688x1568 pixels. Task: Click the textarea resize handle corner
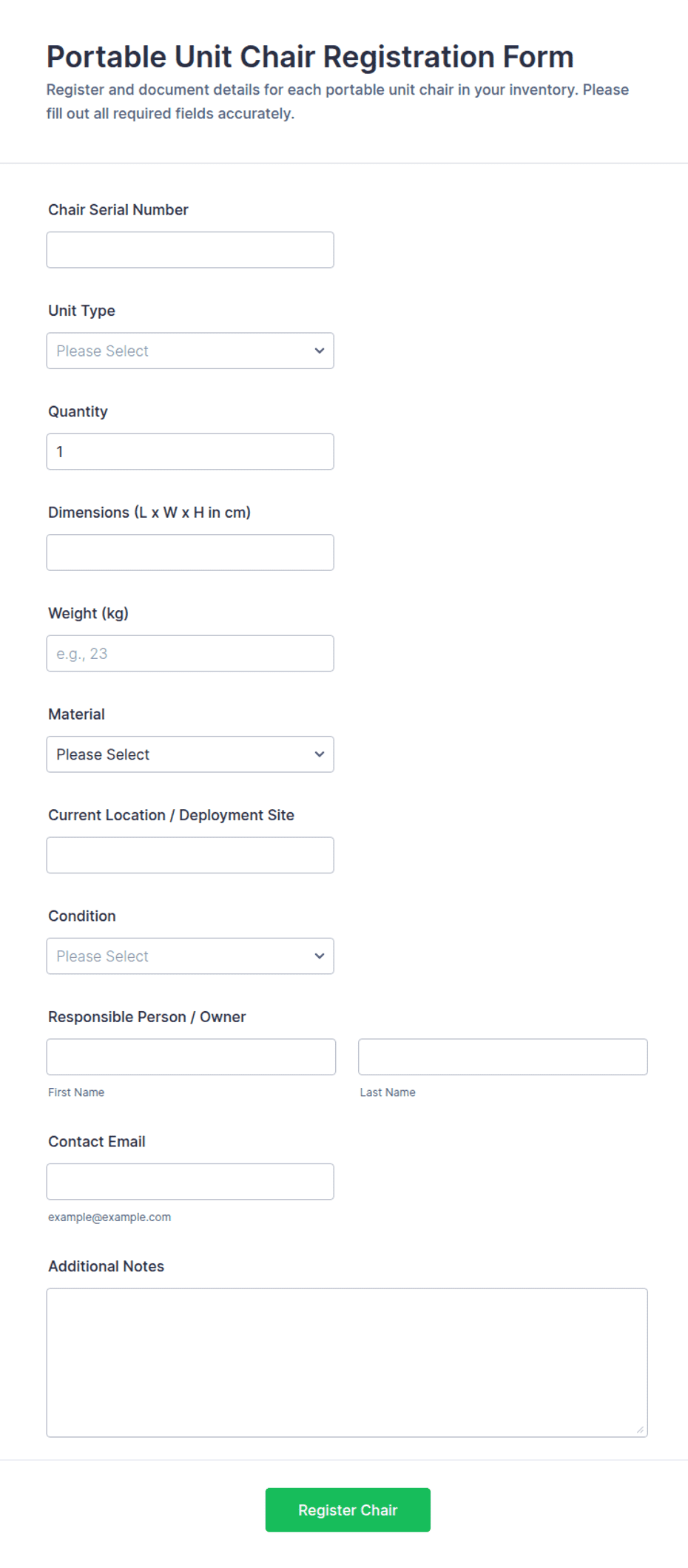point(640,1429)
